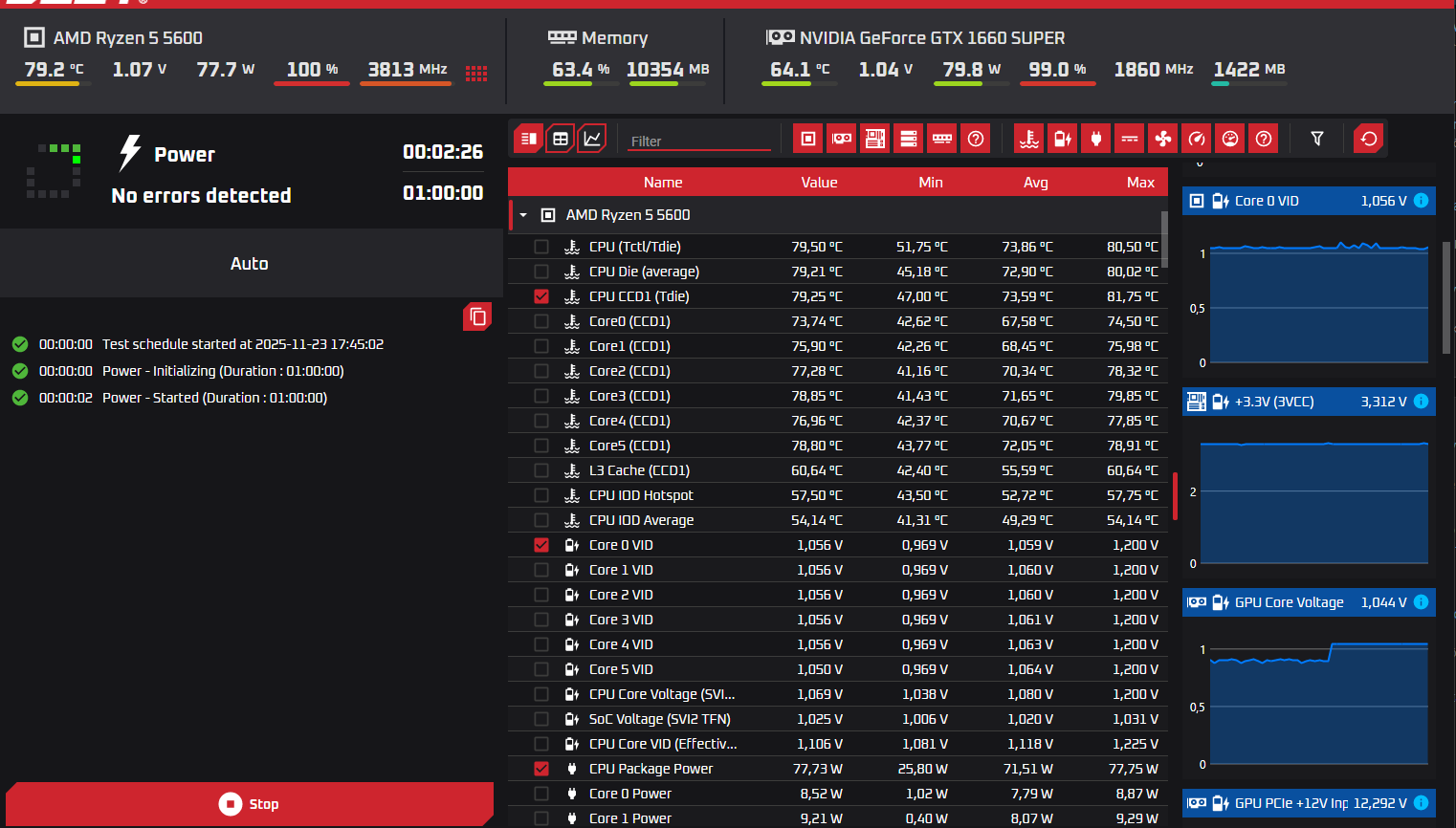This screenshot has height=828, width=1456.
Task: Click the graph panel vertical scrollbar
Action: coord(1446,298)
